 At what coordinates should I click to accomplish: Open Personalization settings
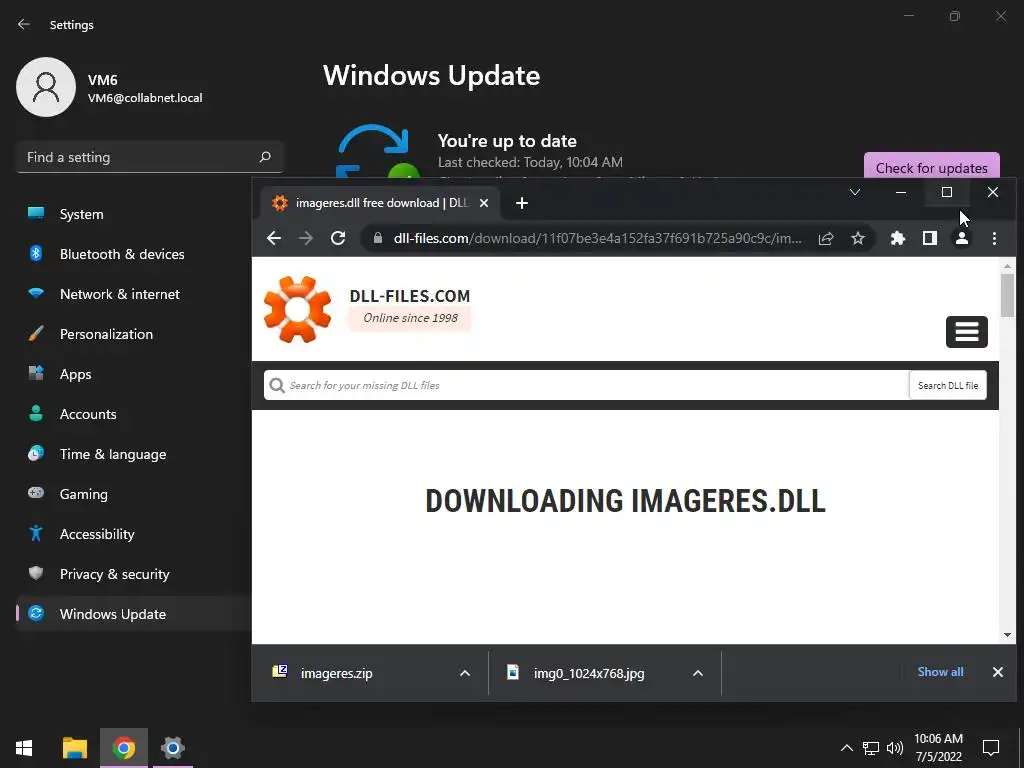pos(134,334)
